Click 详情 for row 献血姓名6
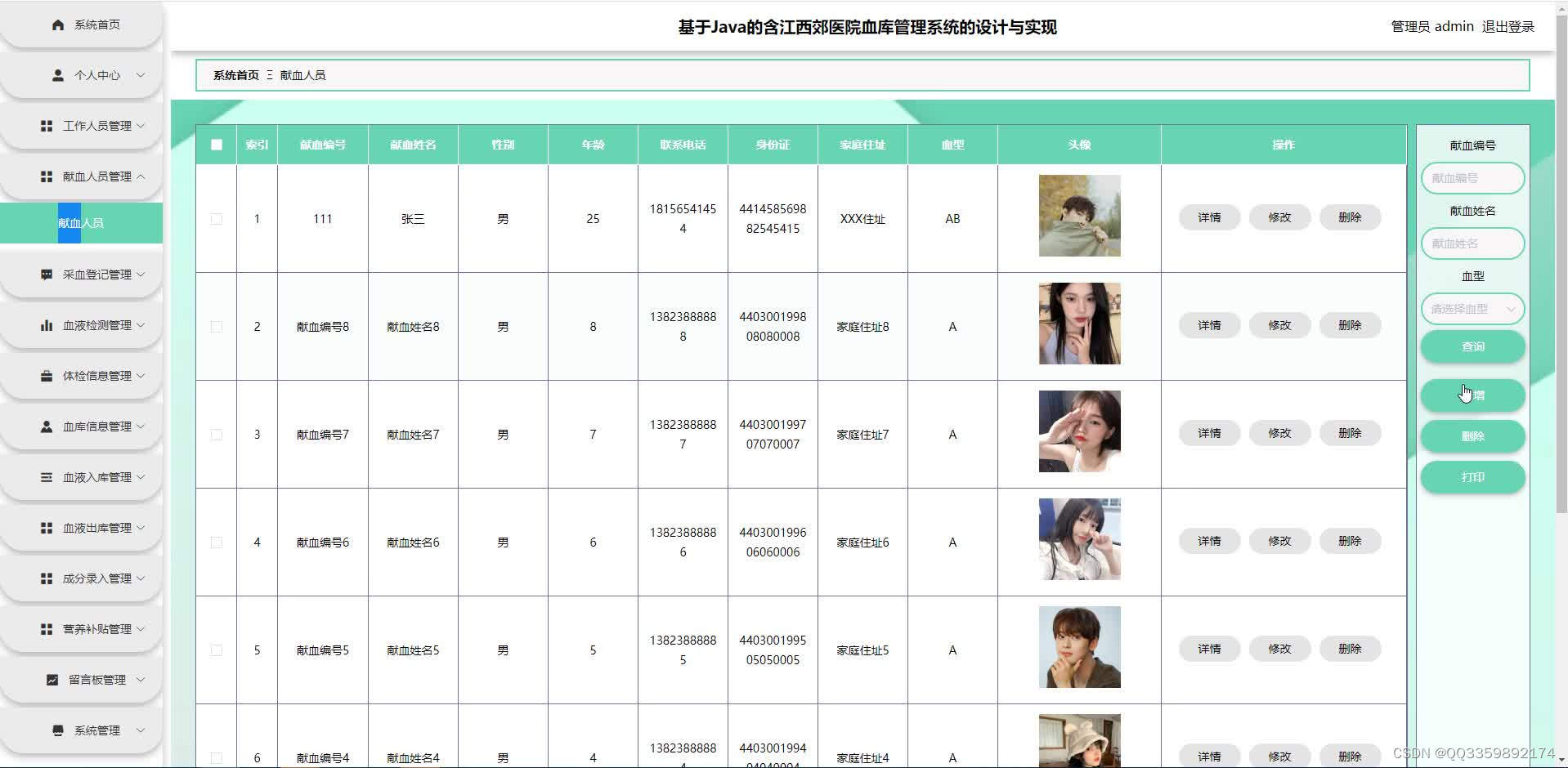Viewport: 1568px width, 768px height. click(1209, 541)
